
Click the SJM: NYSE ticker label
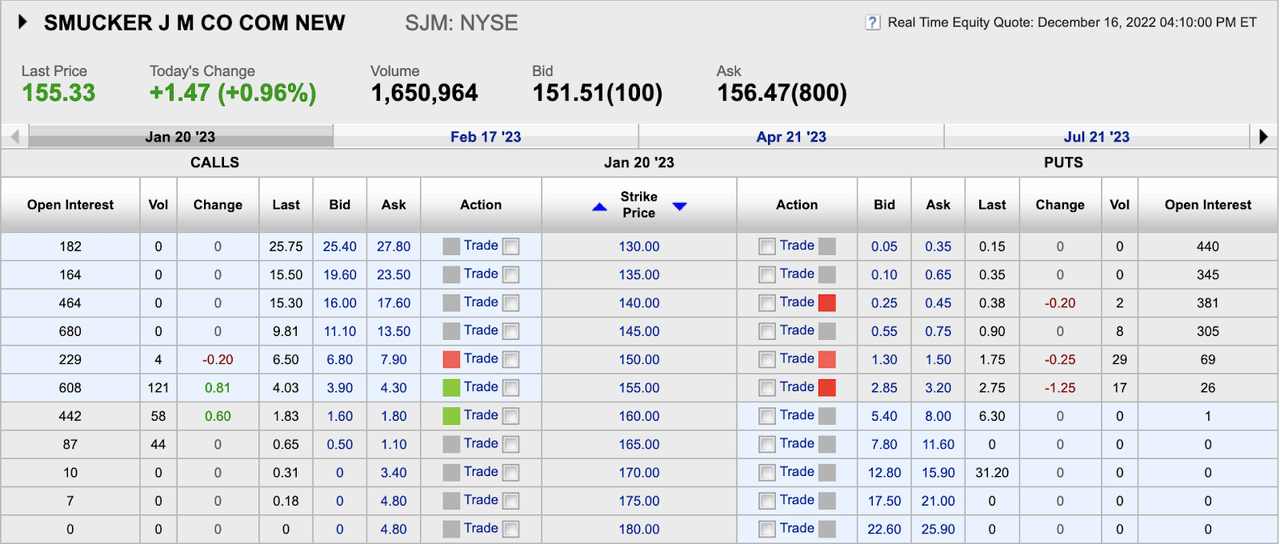pos(462,22)
